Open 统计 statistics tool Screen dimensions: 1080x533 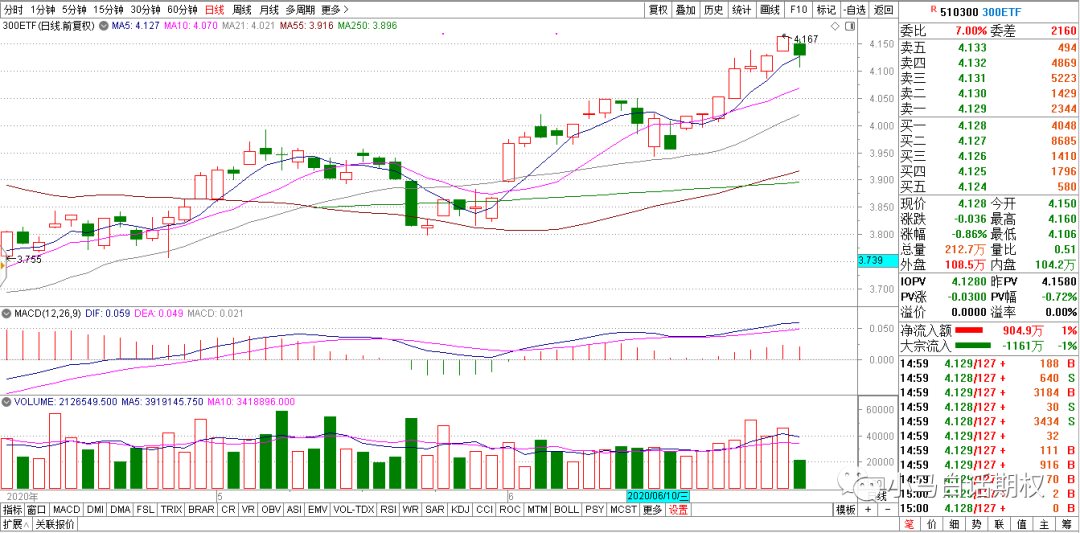pyautogui.click(x=741, y=10)
